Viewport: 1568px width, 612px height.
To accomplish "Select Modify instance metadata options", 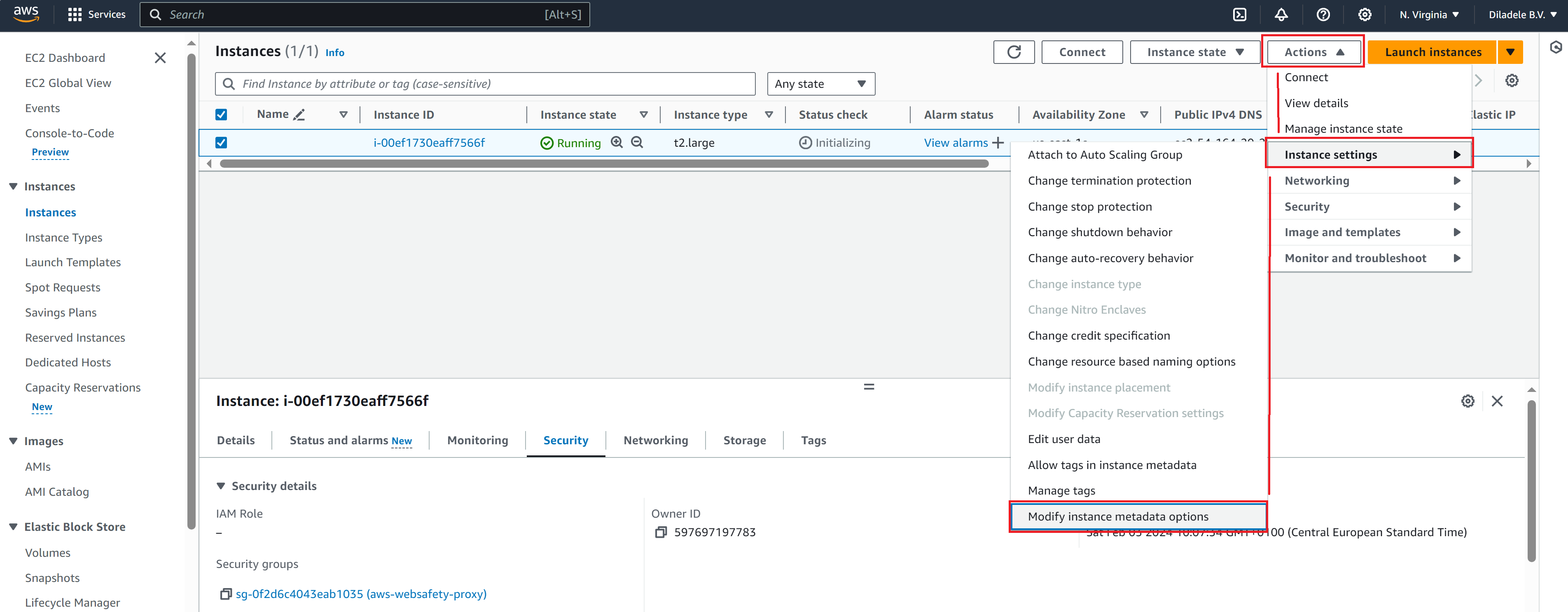I will (x=1138, y=516).
